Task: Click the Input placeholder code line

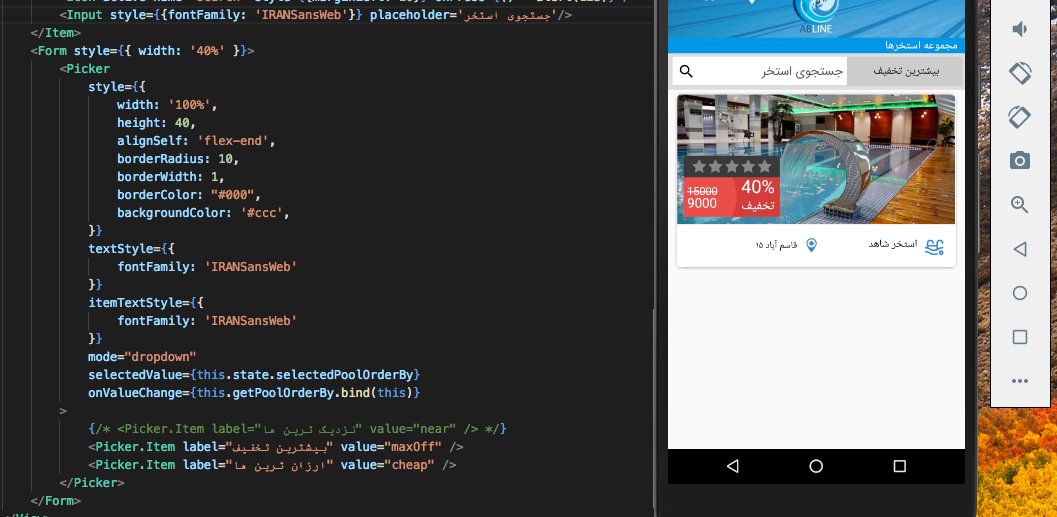Action: 315,14
